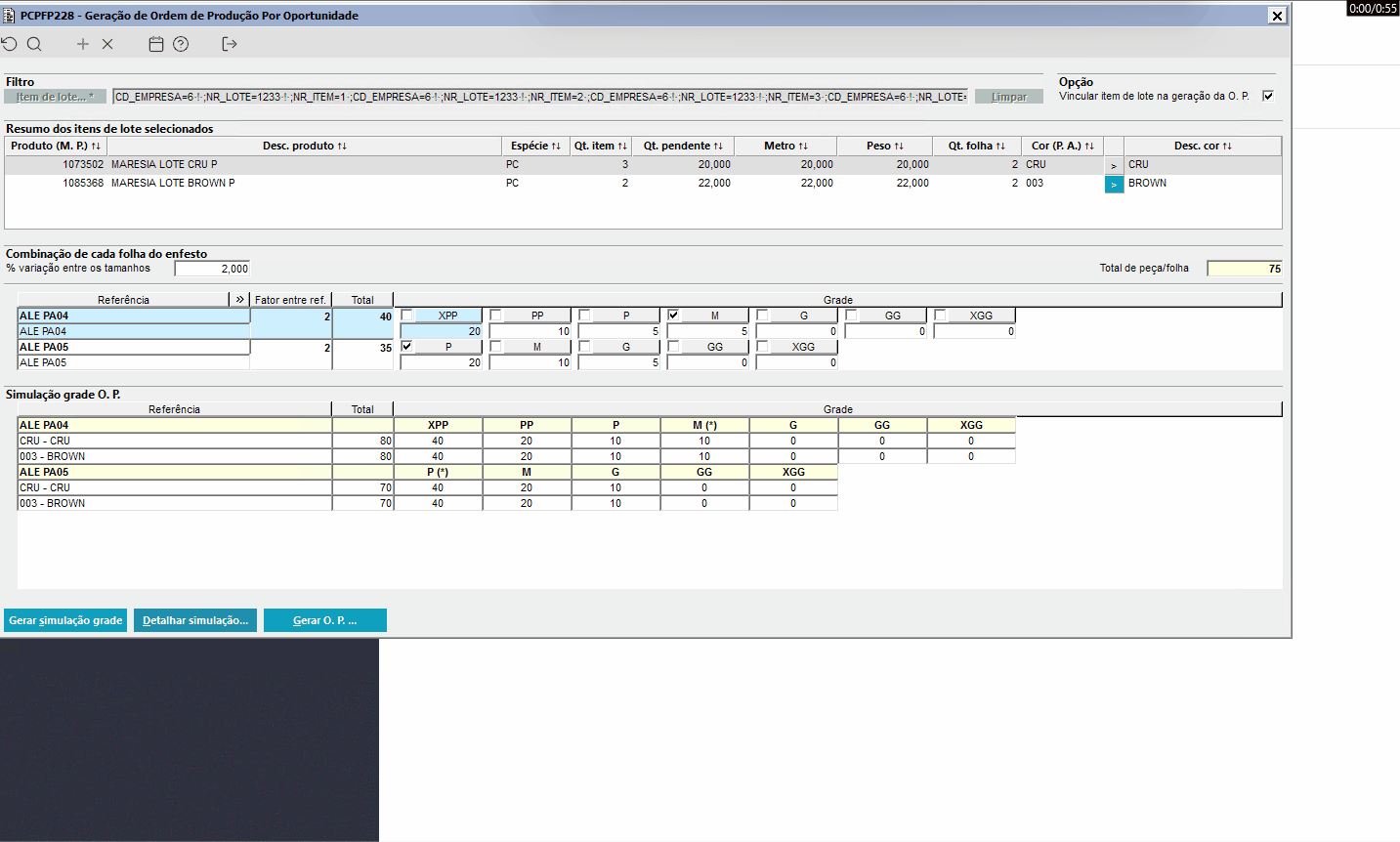Click the 'Item de lote...' filter button
Image resolution: width=1400 pixels, height=842 pixels.
tap(55, 97)
